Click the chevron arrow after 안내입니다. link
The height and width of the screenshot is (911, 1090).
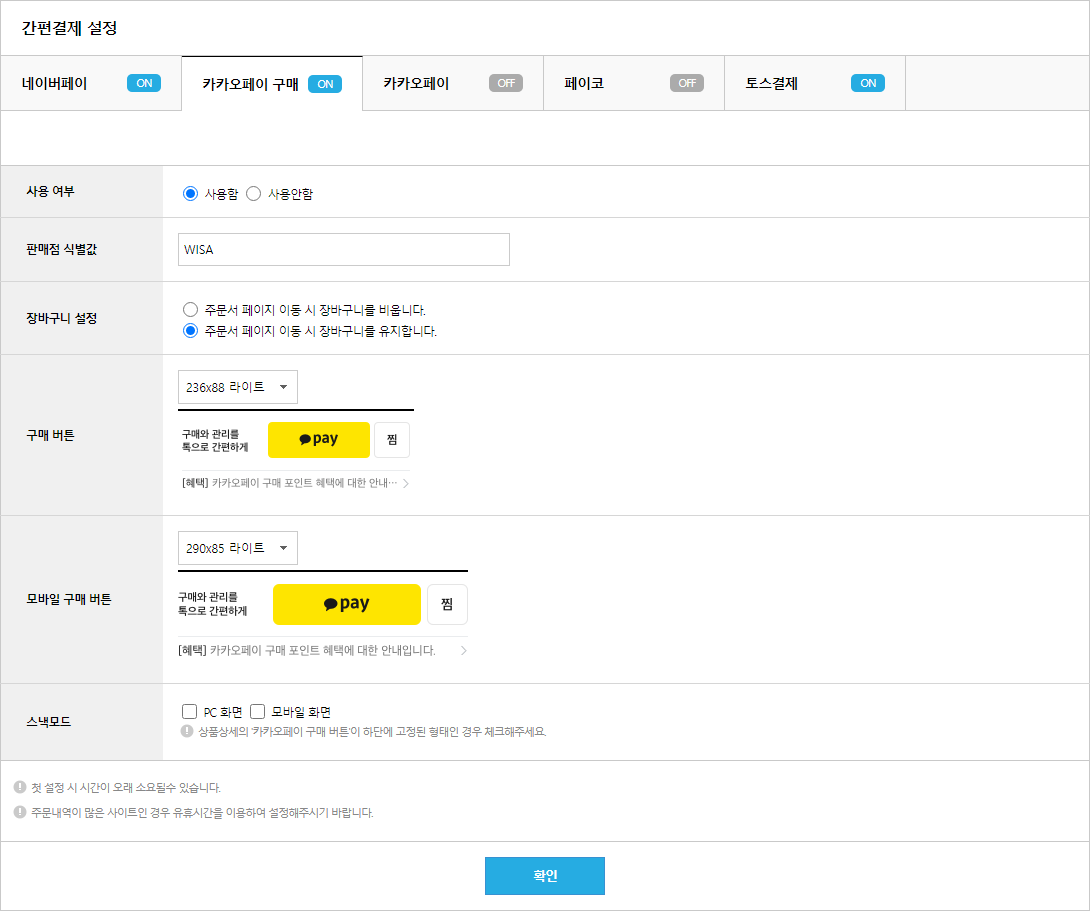[x=464, y=650]
